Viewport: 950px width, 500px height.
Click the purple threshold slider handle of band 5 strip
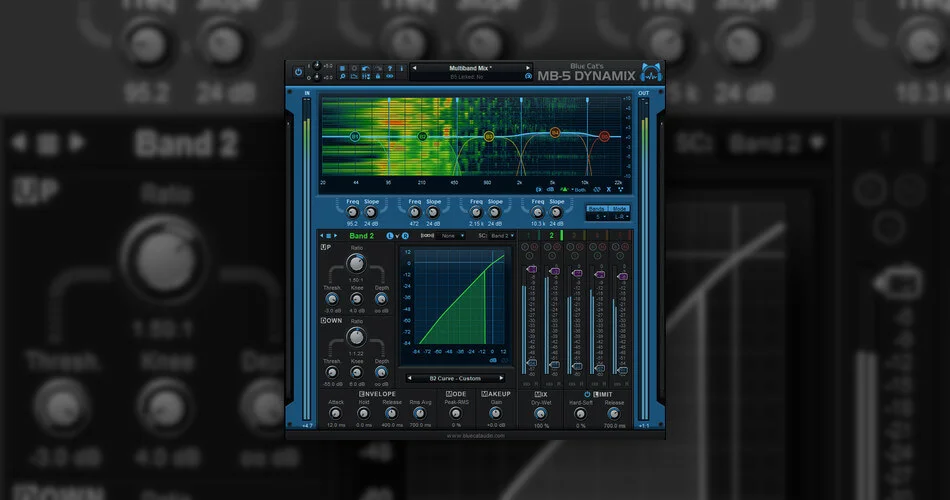tap(622, 276)
